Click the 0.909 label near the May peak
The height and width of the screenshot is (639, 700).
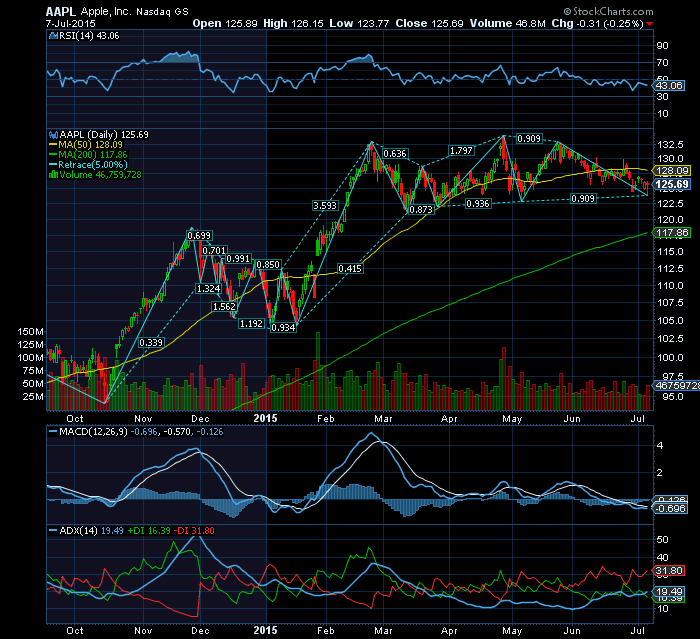tap(529, 138)
